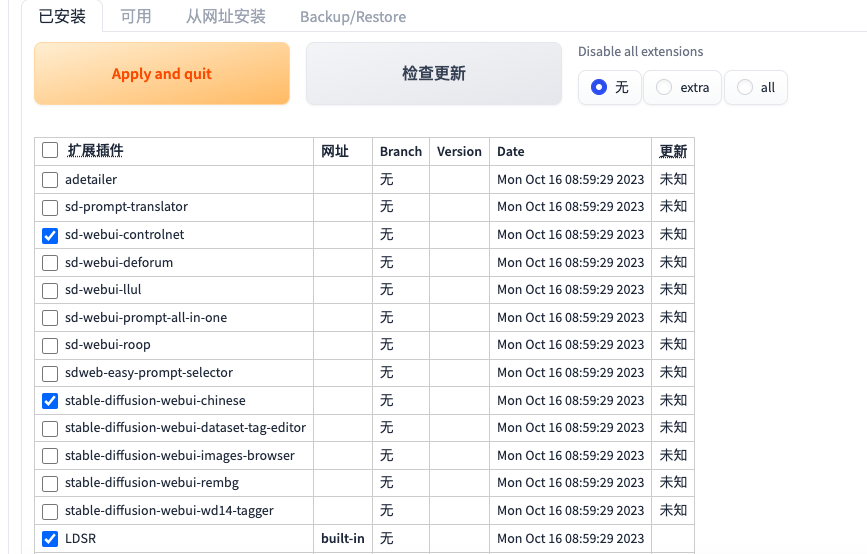Click the sdweb-easy-prompt-selector extension name

149,373
